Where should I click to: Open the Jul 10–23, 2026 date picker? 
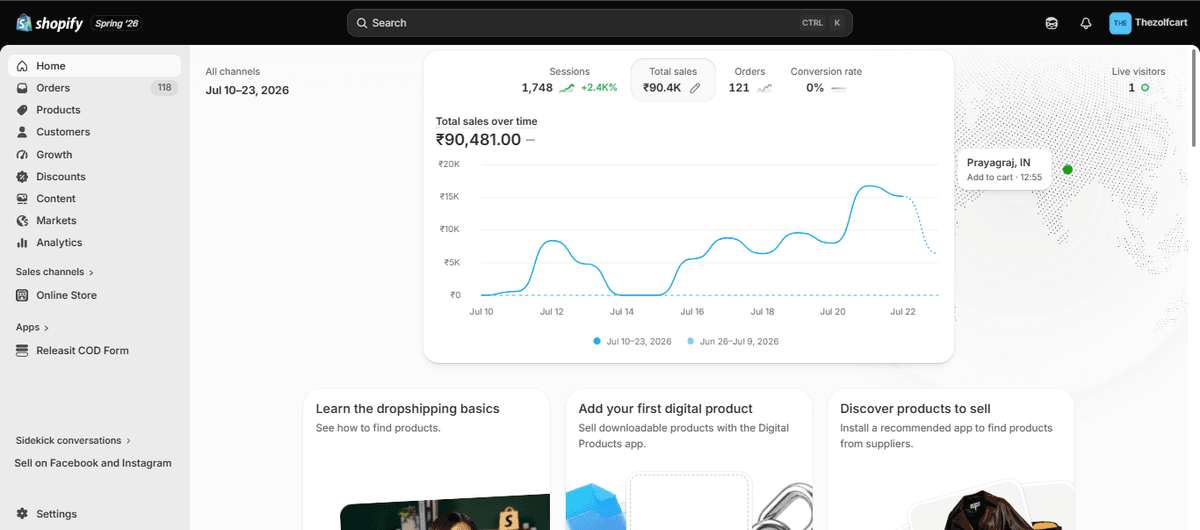(247, 90)
